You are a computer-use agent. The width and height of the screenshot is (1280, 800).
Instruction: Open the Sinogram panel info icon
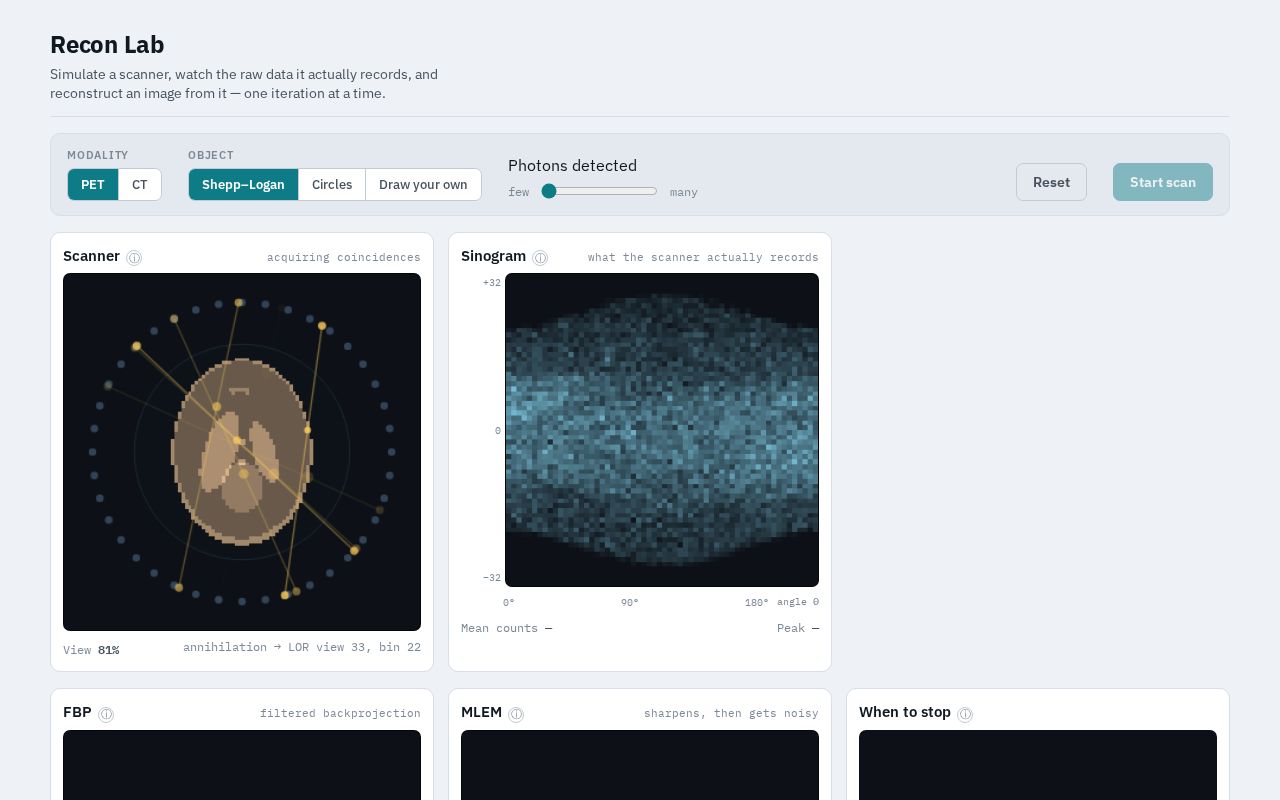click(540, 258)
